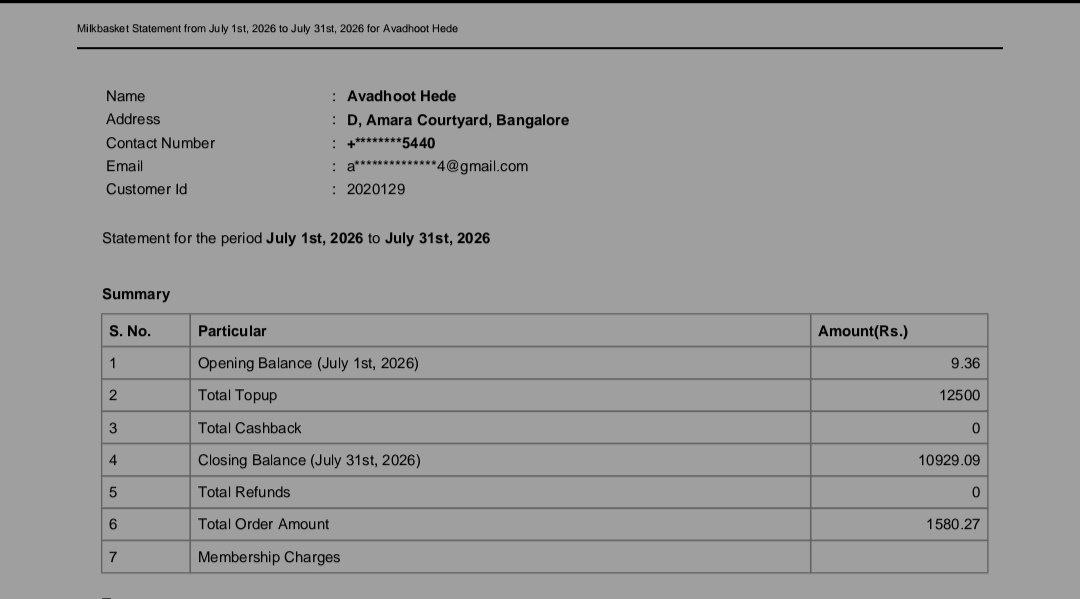Click the Milkbasket Statement header text
This screenshot has width=1080, height=599.
click(x=267, y=28)
